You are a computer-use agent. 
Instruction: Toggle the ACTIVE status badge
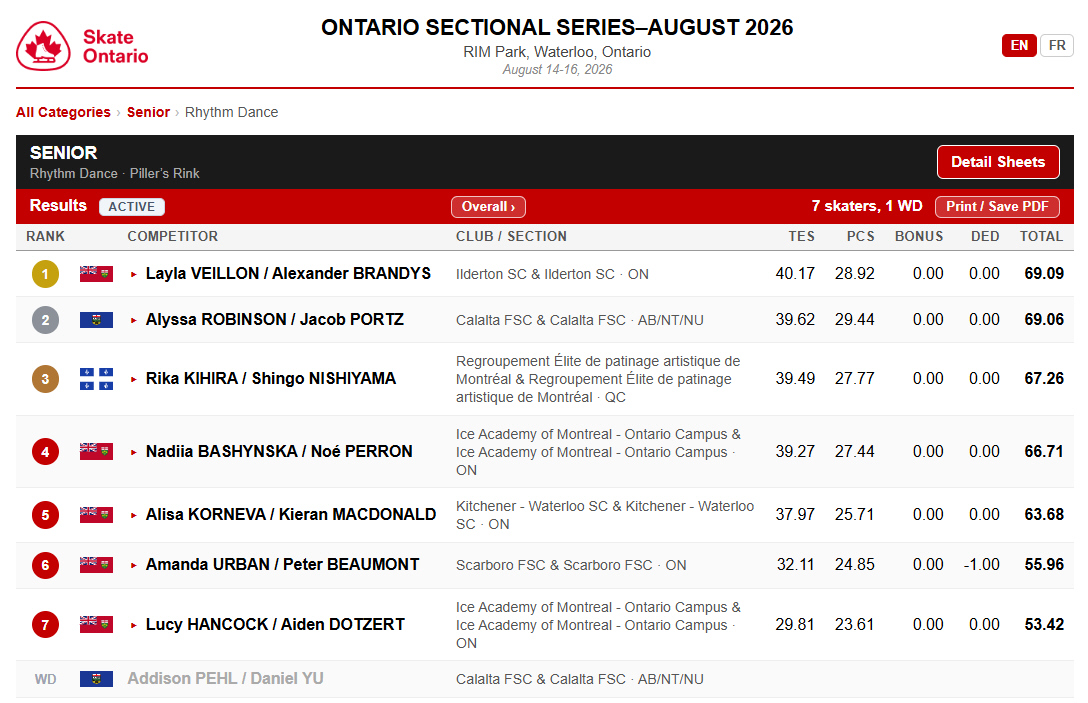132,207
